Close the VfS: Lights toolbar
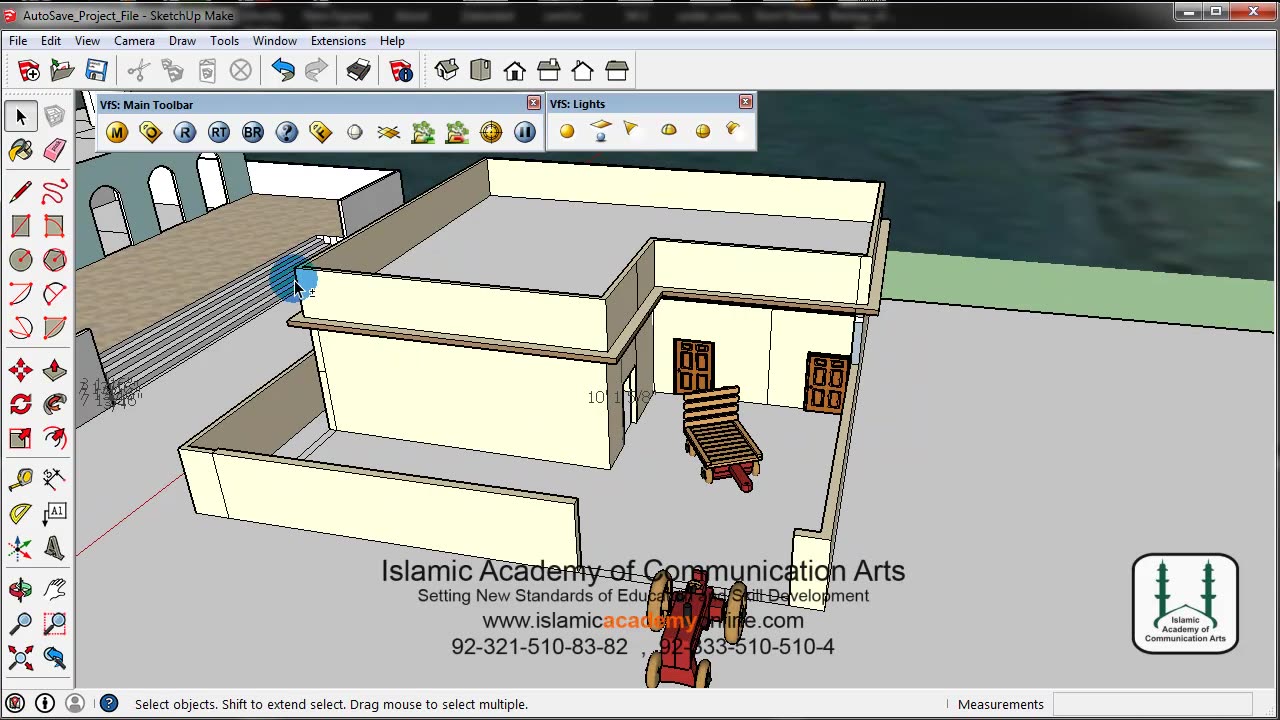Screen dimensions: 1280x720 pyautogui.click(x=746, y=102)
